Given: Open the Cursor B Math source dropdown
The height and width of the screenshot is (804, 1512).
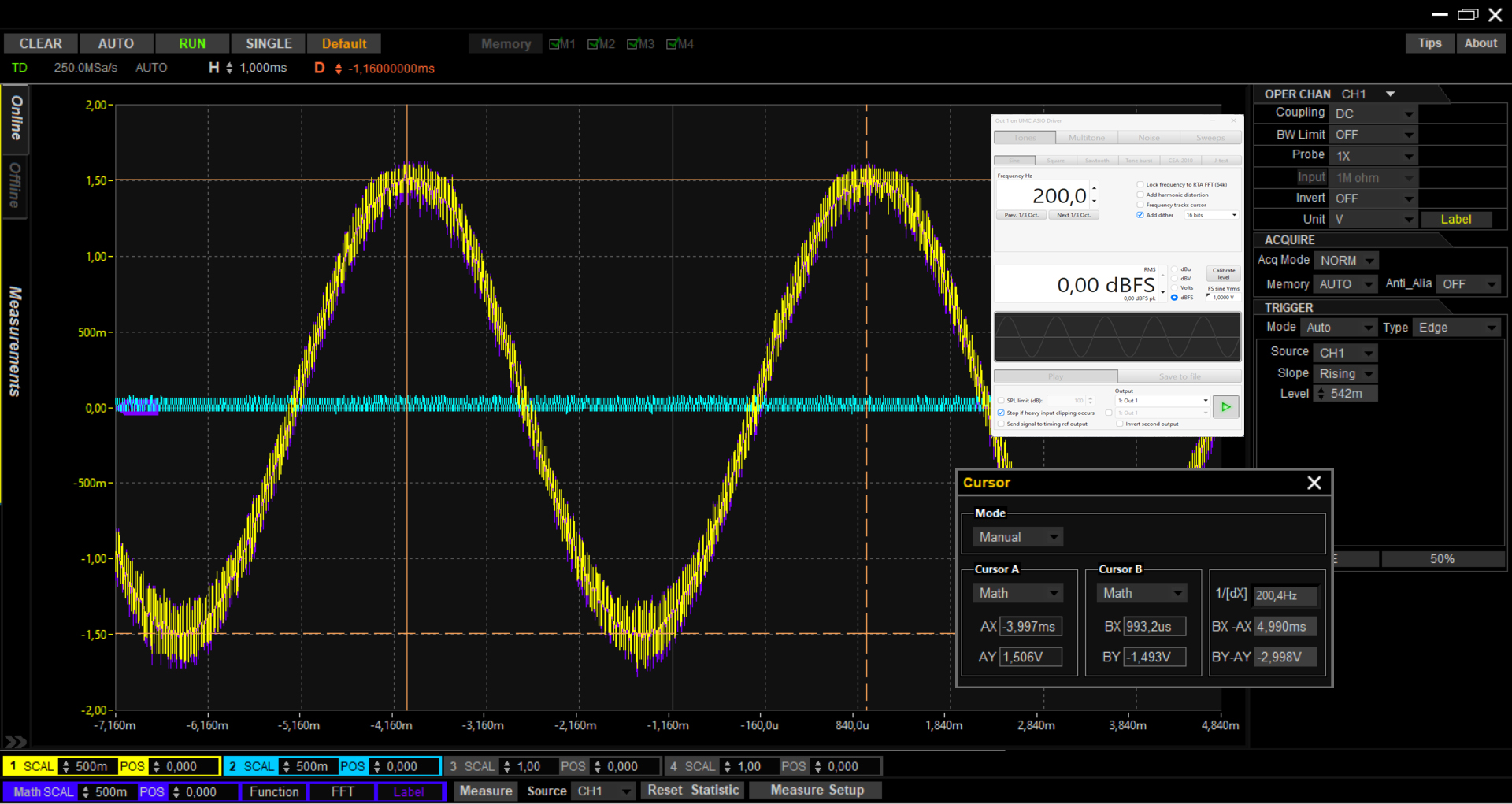Looking at the screenshot, I should click(x=1142, y=593).
